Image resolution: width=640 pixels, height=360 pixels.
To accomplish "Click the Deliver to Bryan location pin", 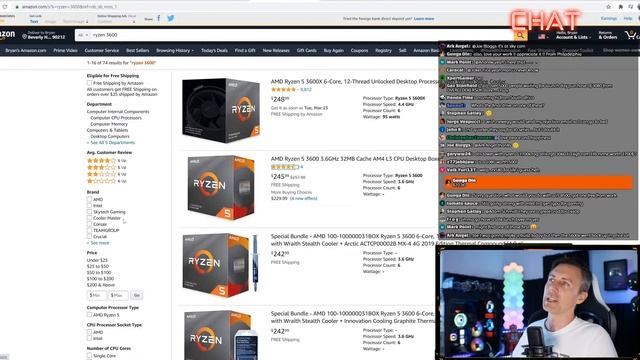I will click(24, 37).
